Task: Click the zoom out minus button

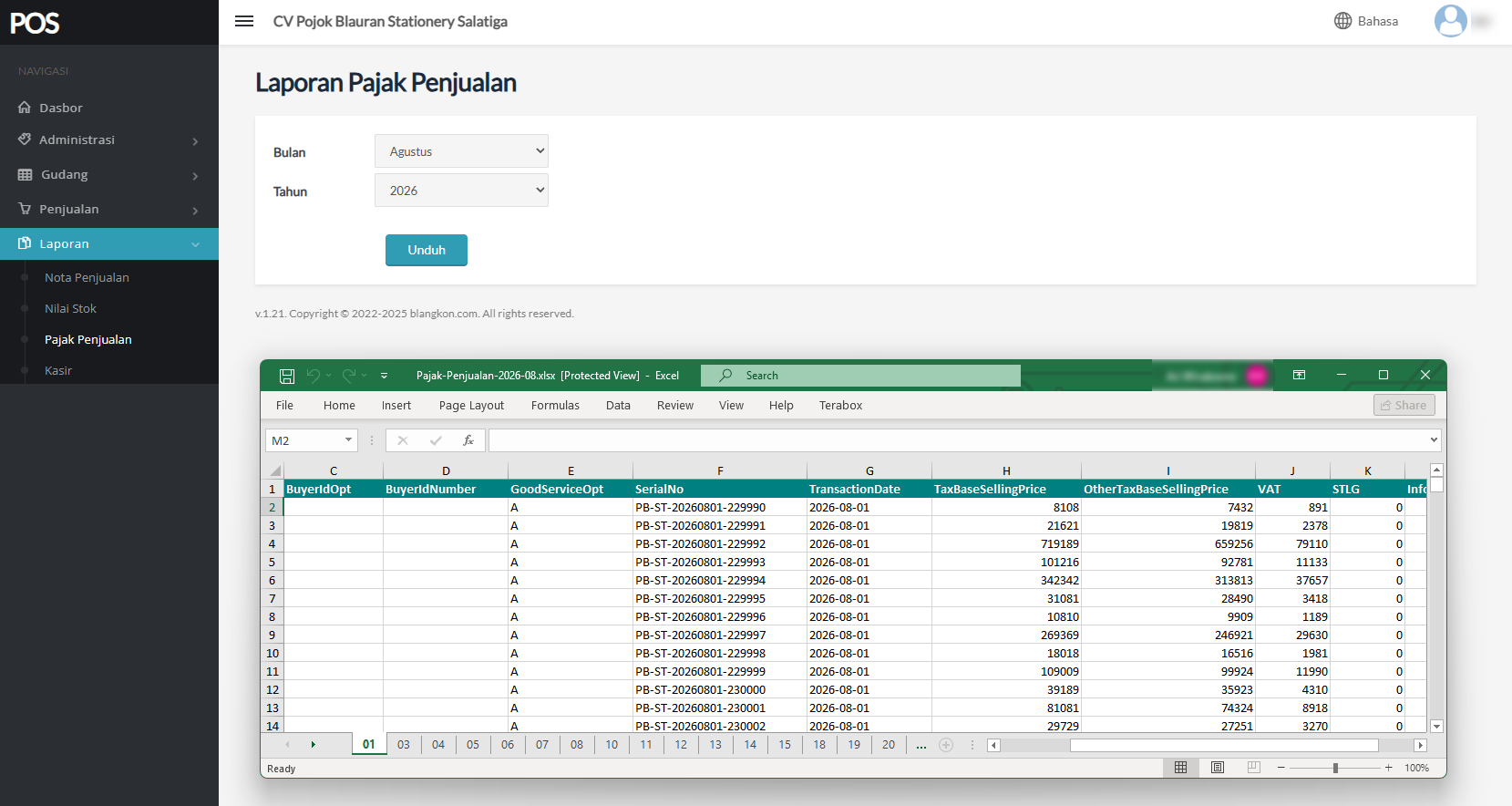Action: (1281, 768)
